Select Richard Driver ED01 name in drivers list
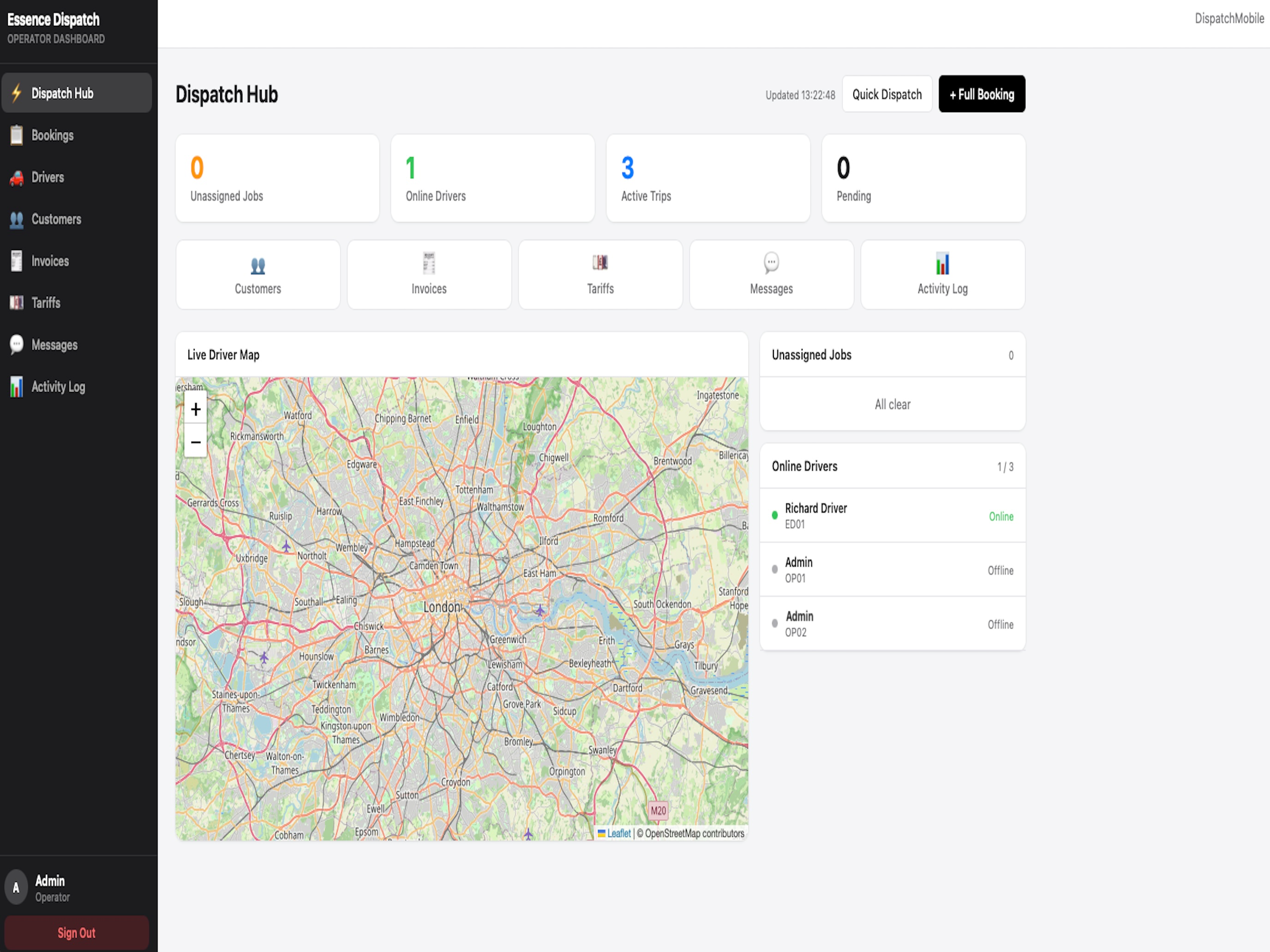1270x952 pixels. 815,508
